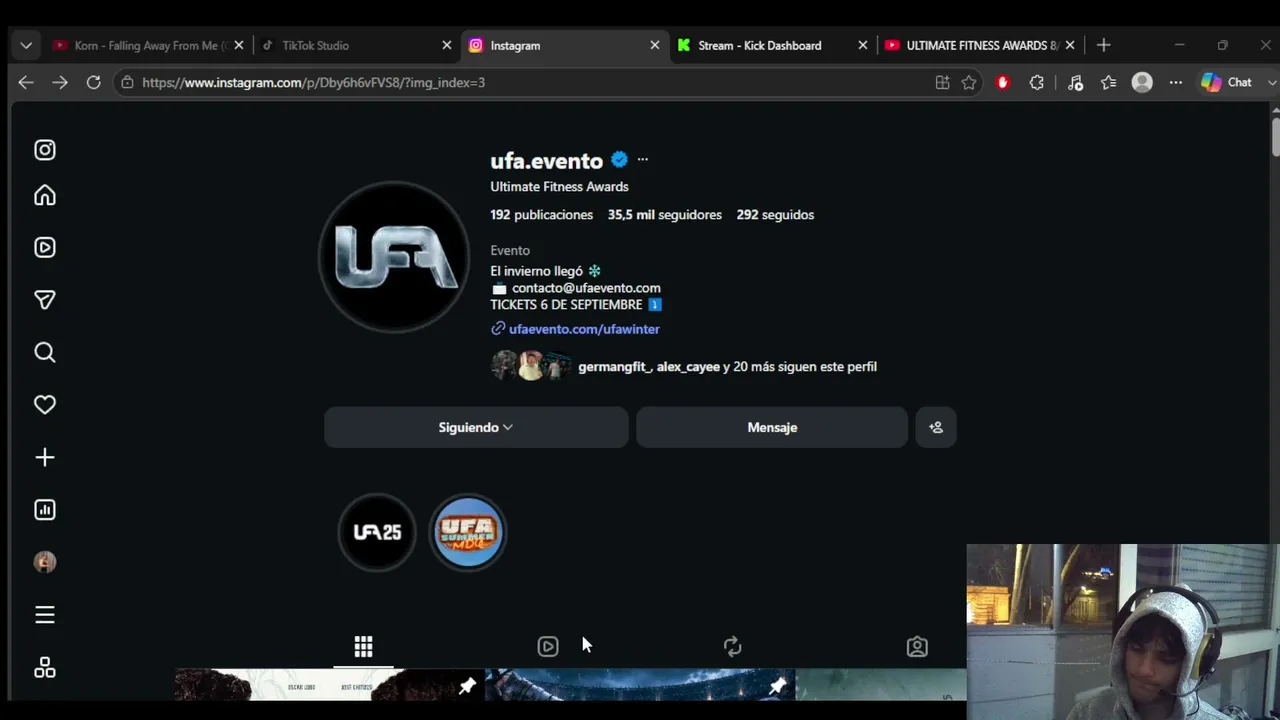The image size is (1280, 720).
Task: Open the browser profile avatar
Action: coord(1142,83)
